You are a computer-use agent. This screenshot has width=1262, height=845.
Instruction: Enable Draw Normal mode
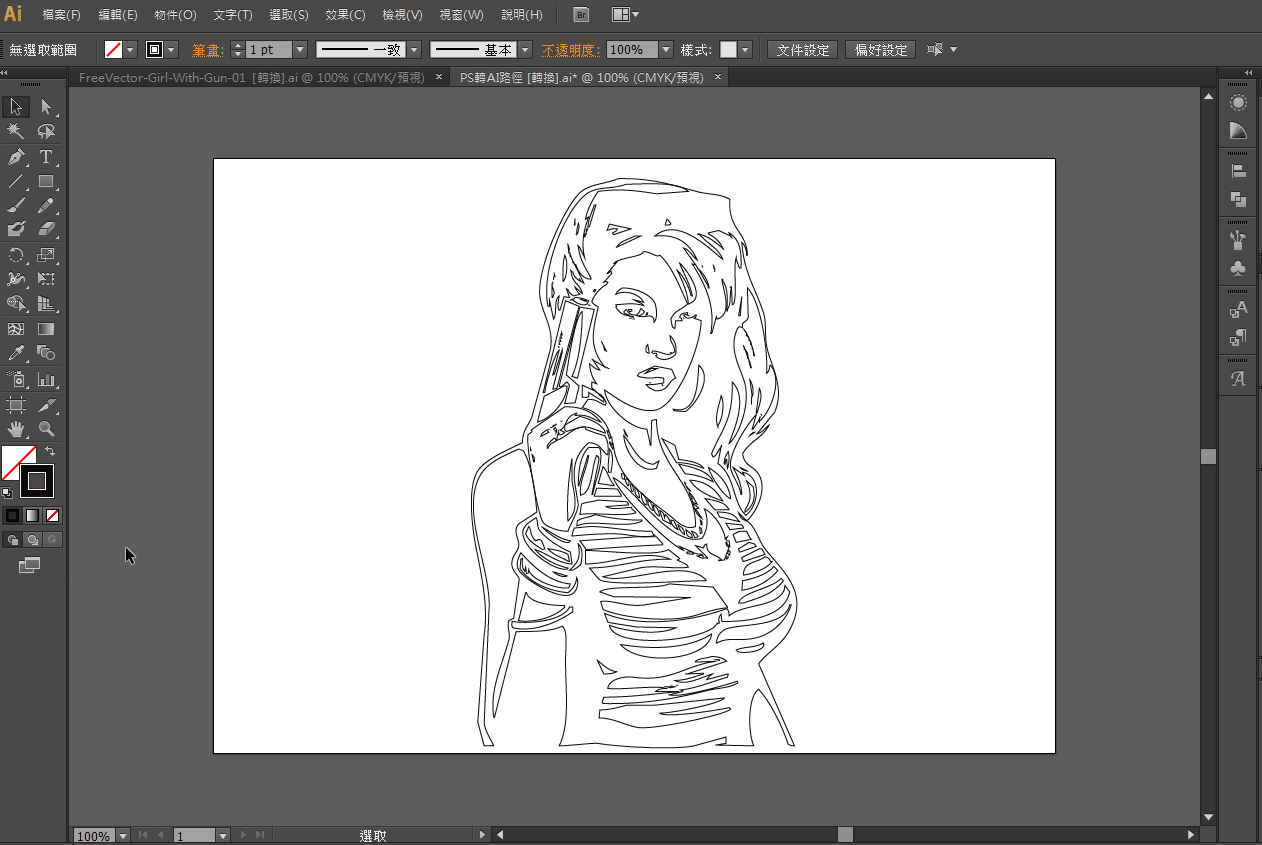pos(12,540)
